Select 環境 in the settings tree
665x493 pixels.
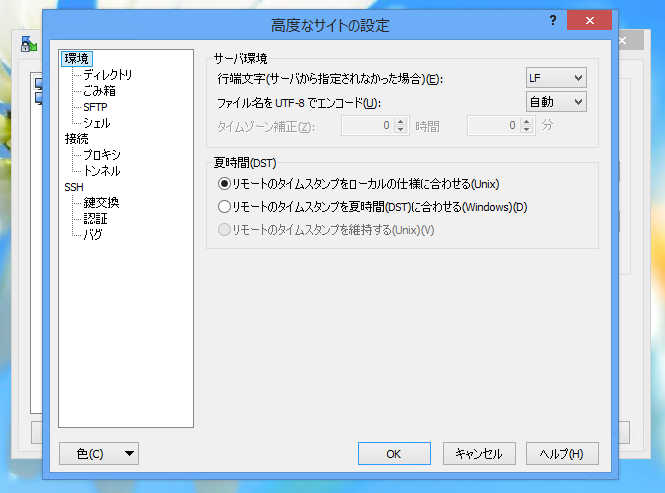[76, 59]
